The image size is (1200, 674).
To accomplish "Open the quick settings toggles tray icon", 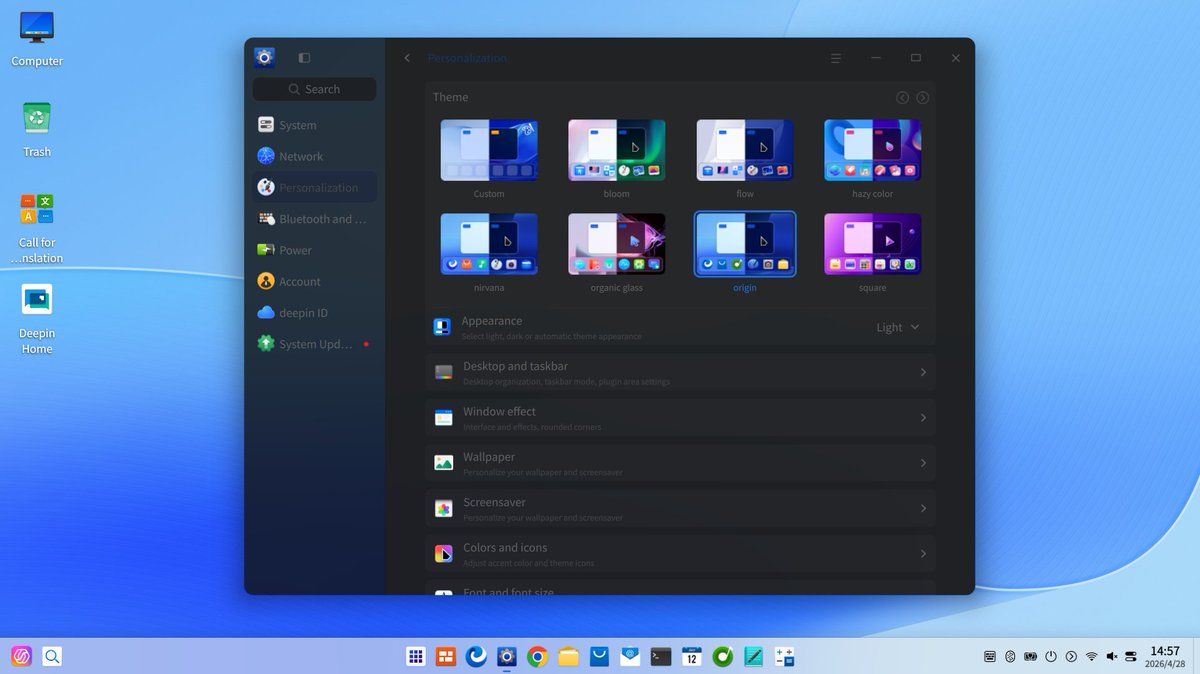I will 1131,657.
